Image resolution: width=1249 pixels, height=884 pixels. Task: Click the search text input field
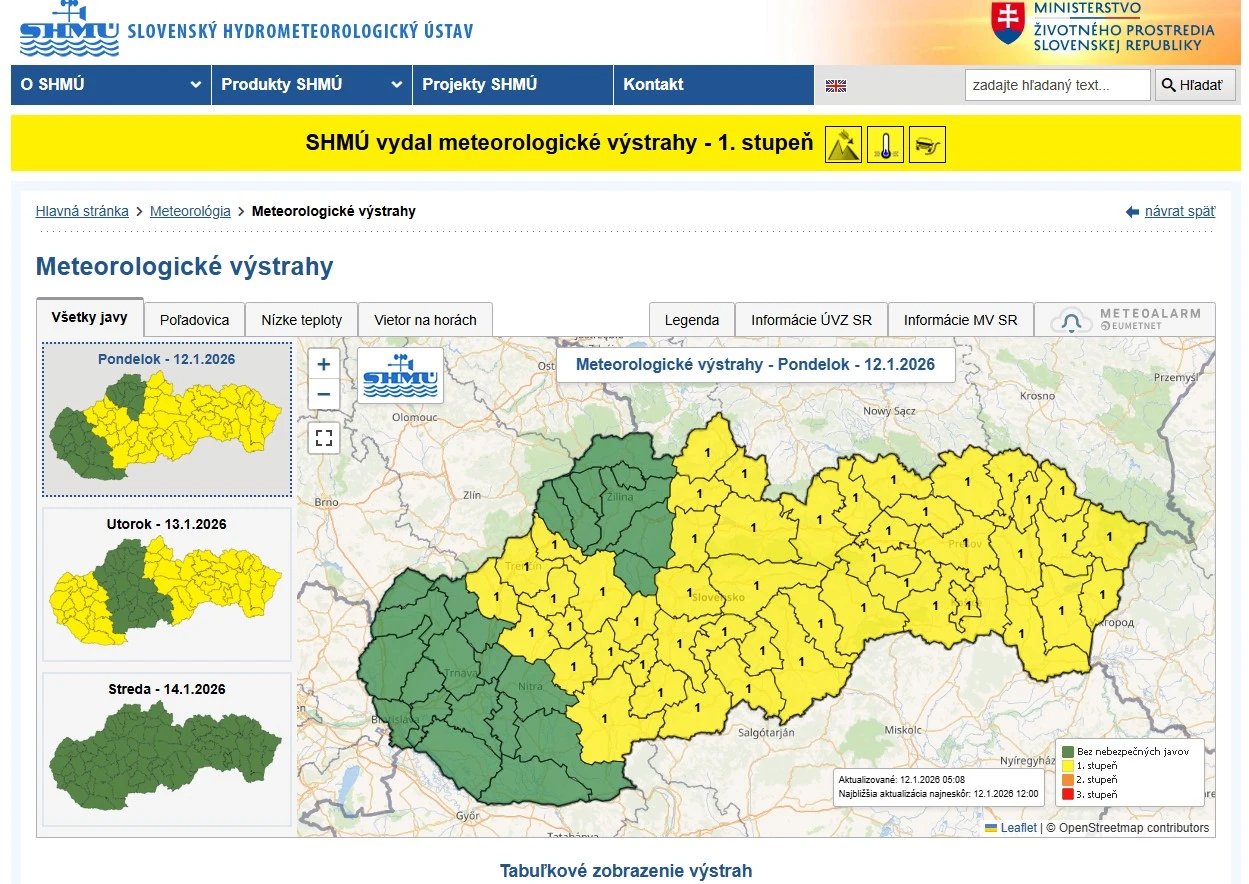1057,85
